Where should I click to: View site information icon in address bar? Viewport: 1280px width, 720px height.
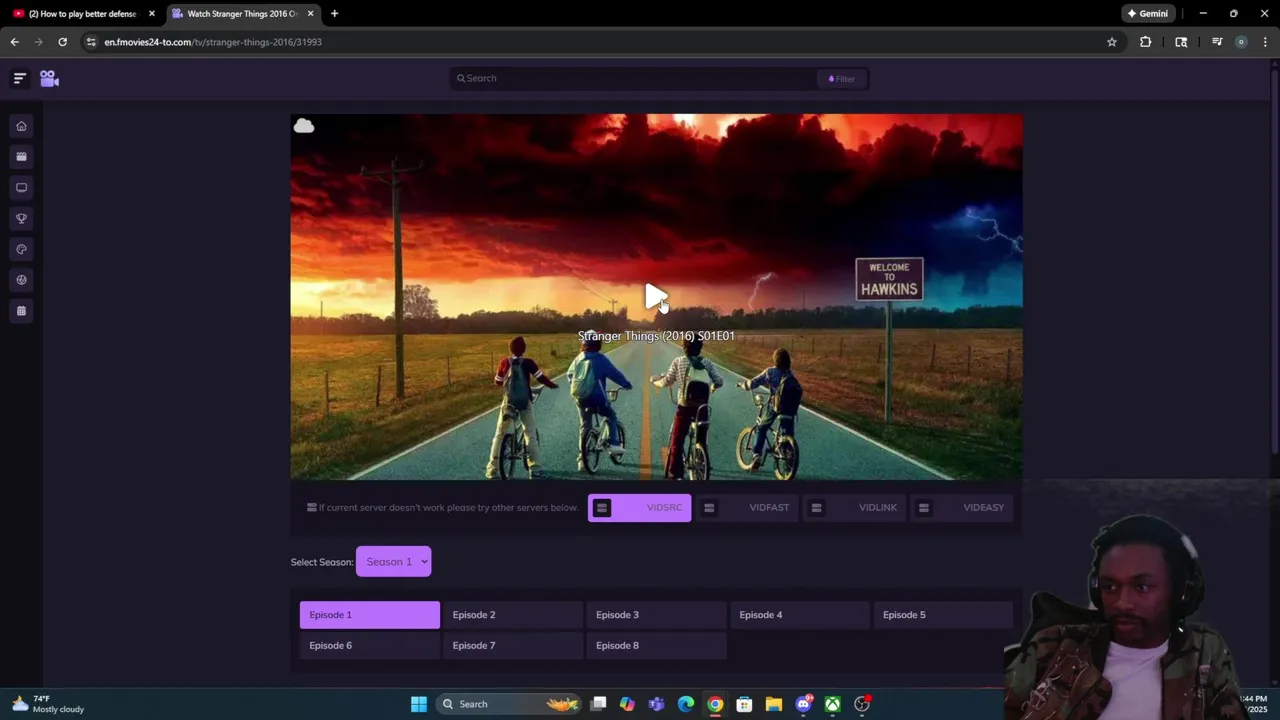click(x=91, y=42)
